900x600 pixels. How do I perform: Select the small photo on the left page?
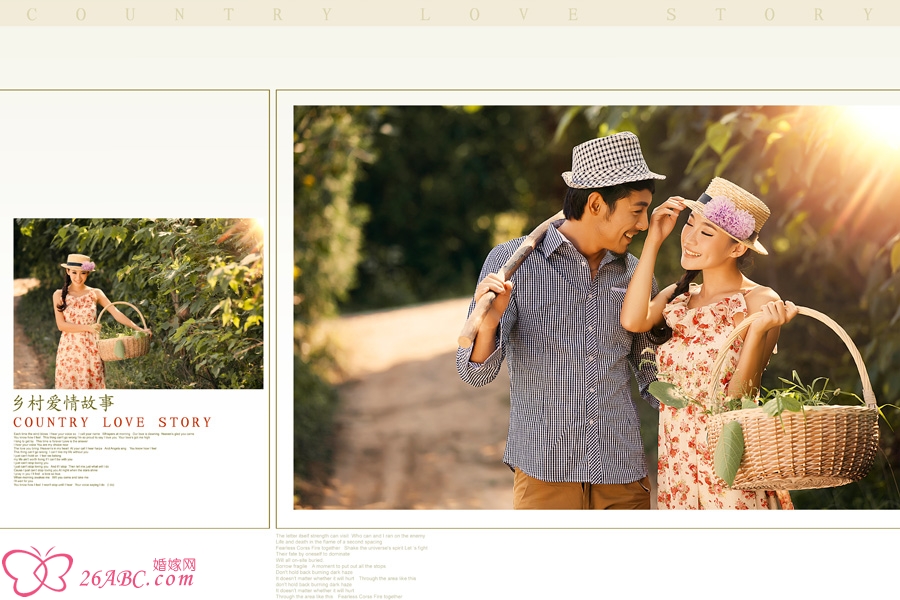pos(138,304)
